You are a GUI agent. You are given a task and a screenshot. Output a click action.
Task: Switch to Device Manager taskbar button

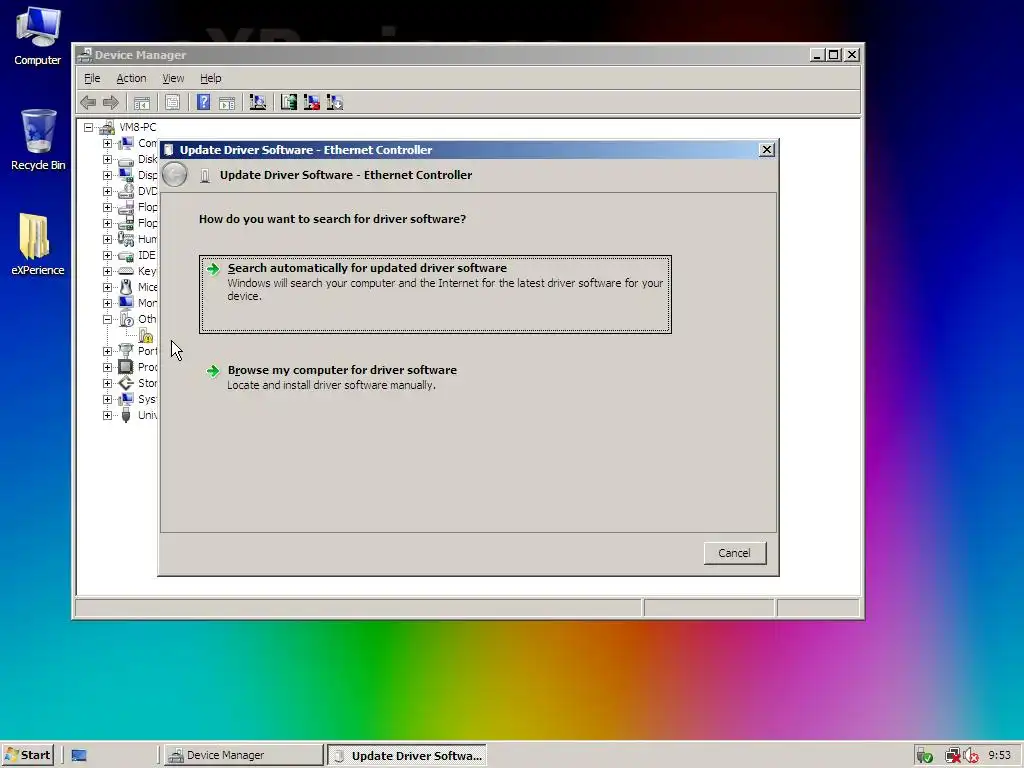click(x=243, y=756)
